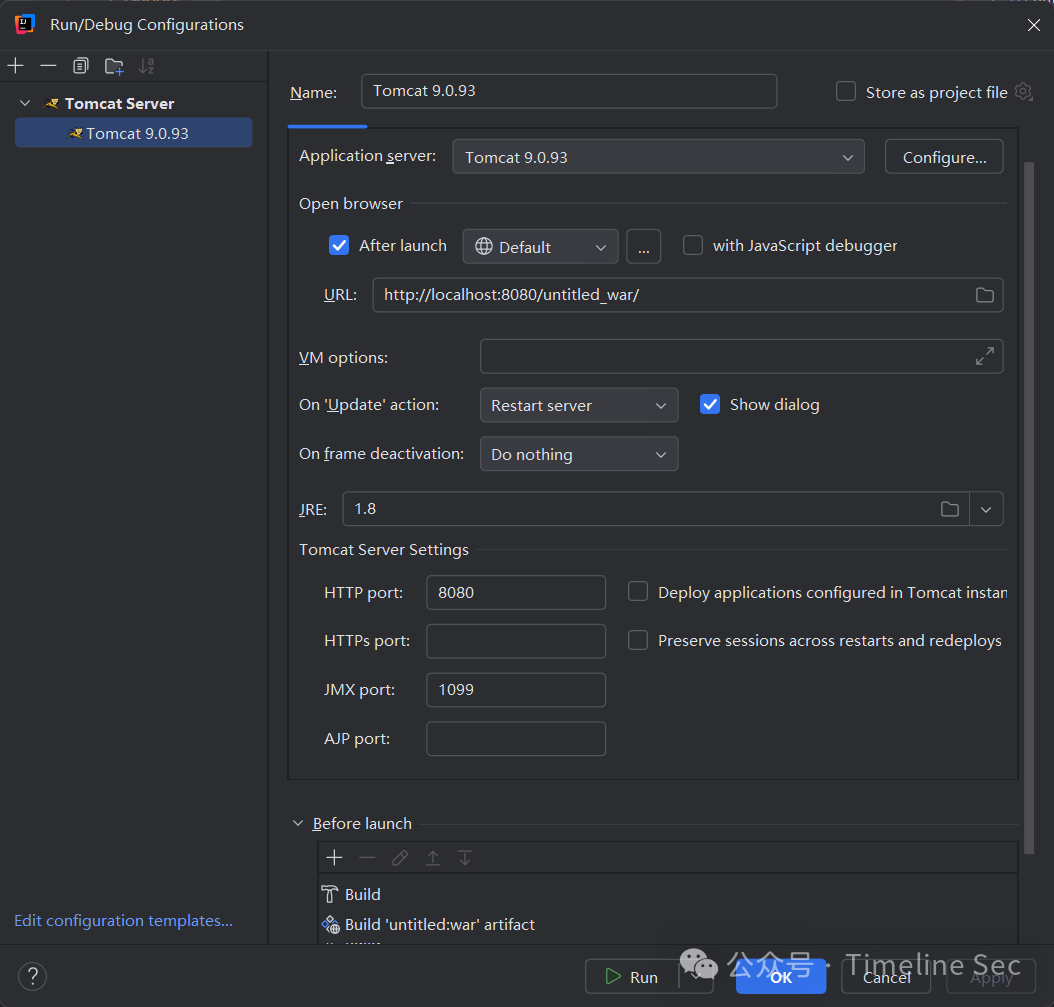The height and width of the screenshot is (1007, 1054).
Task: Add a Before launch task
Action: (x=334, y=858)
